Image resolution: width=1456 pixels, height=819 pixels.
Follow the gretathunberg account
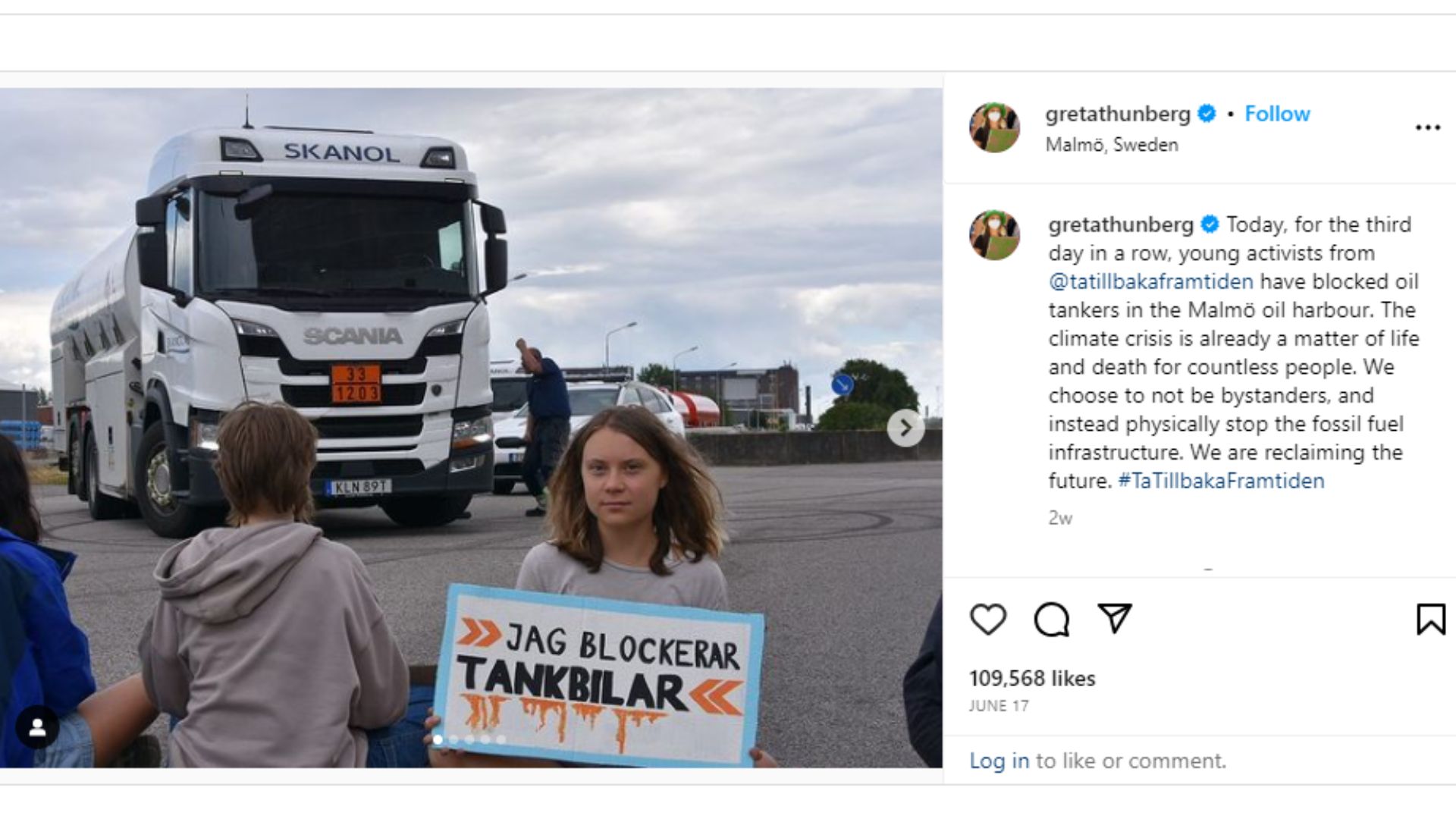1277,114
